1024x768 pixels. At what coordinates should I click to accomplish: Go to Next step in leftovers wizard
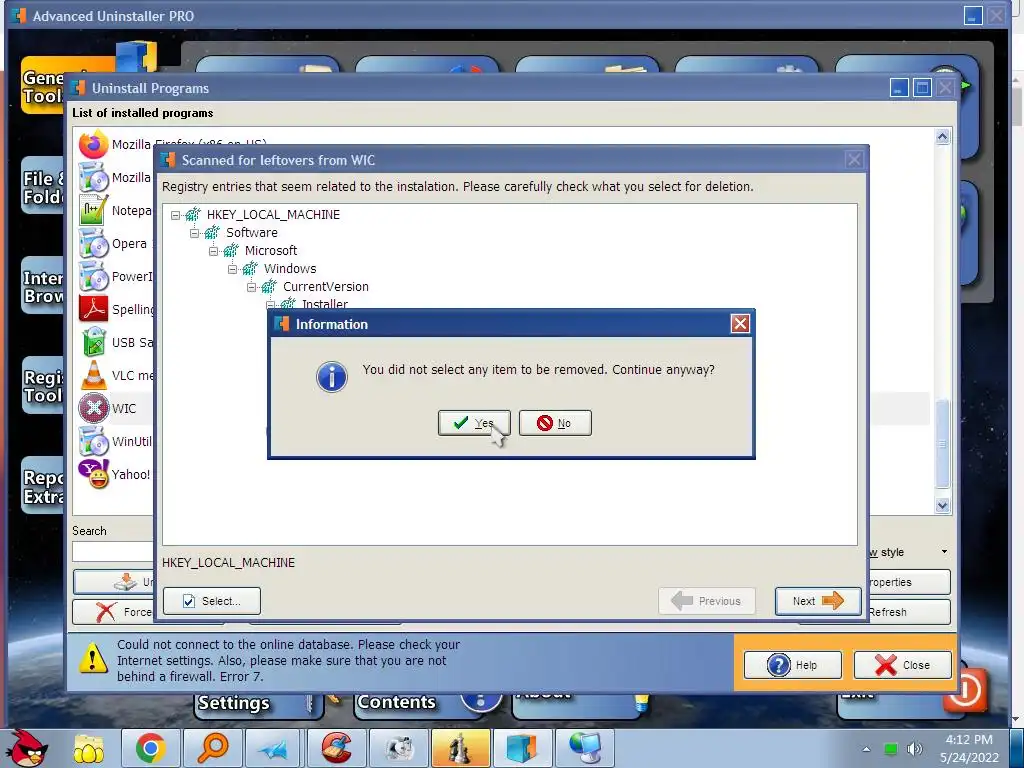pos(818,601)
